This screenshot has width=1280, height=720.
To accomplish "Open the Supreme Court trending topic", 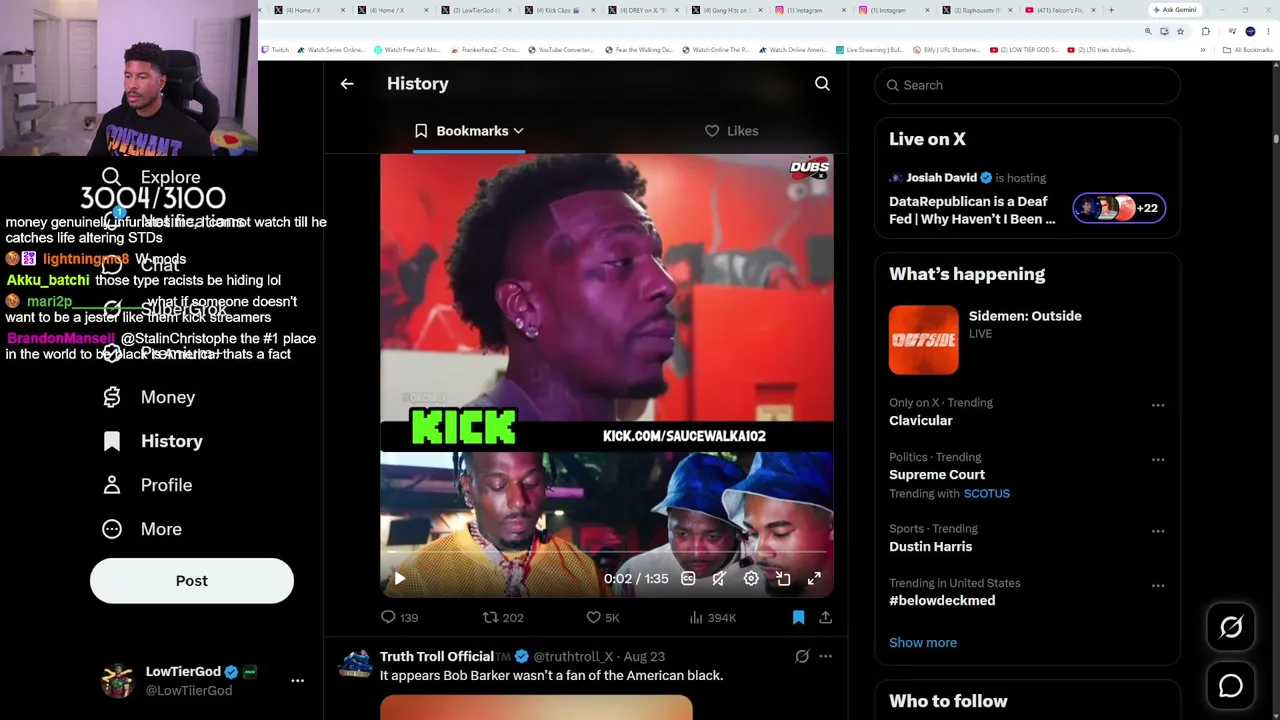I will (937, 475).
